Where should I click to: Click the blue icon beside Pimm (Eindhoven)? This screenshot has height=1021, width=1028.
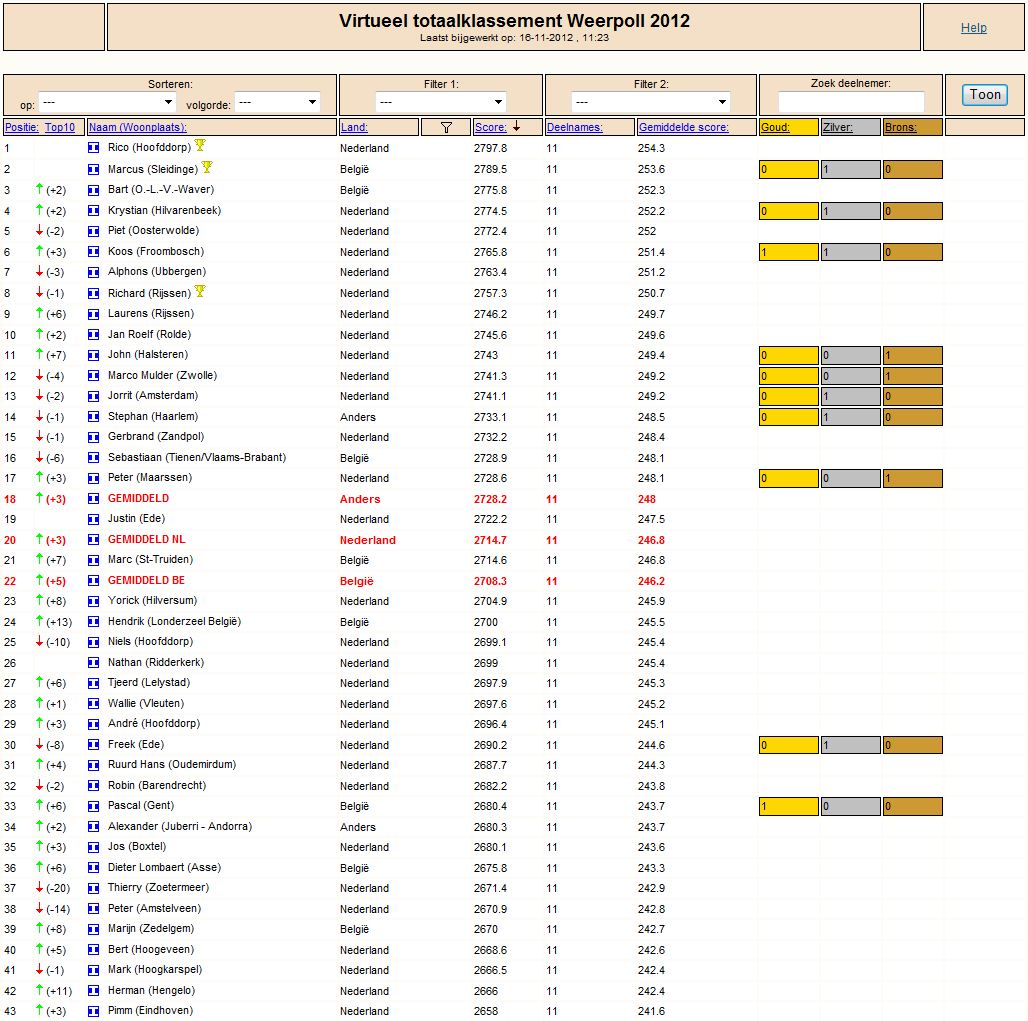[94, 1011]
